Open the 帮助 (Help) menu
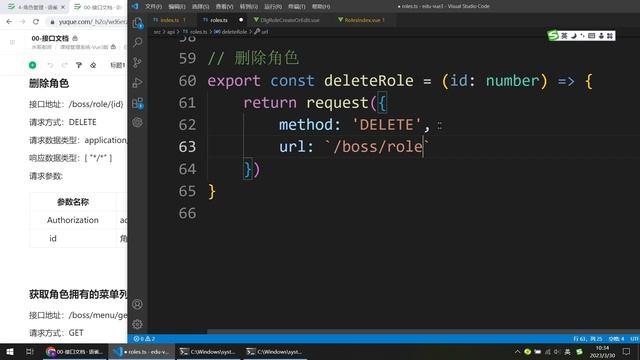The height and width of the screenshot is (360, 640). [321, 6]
